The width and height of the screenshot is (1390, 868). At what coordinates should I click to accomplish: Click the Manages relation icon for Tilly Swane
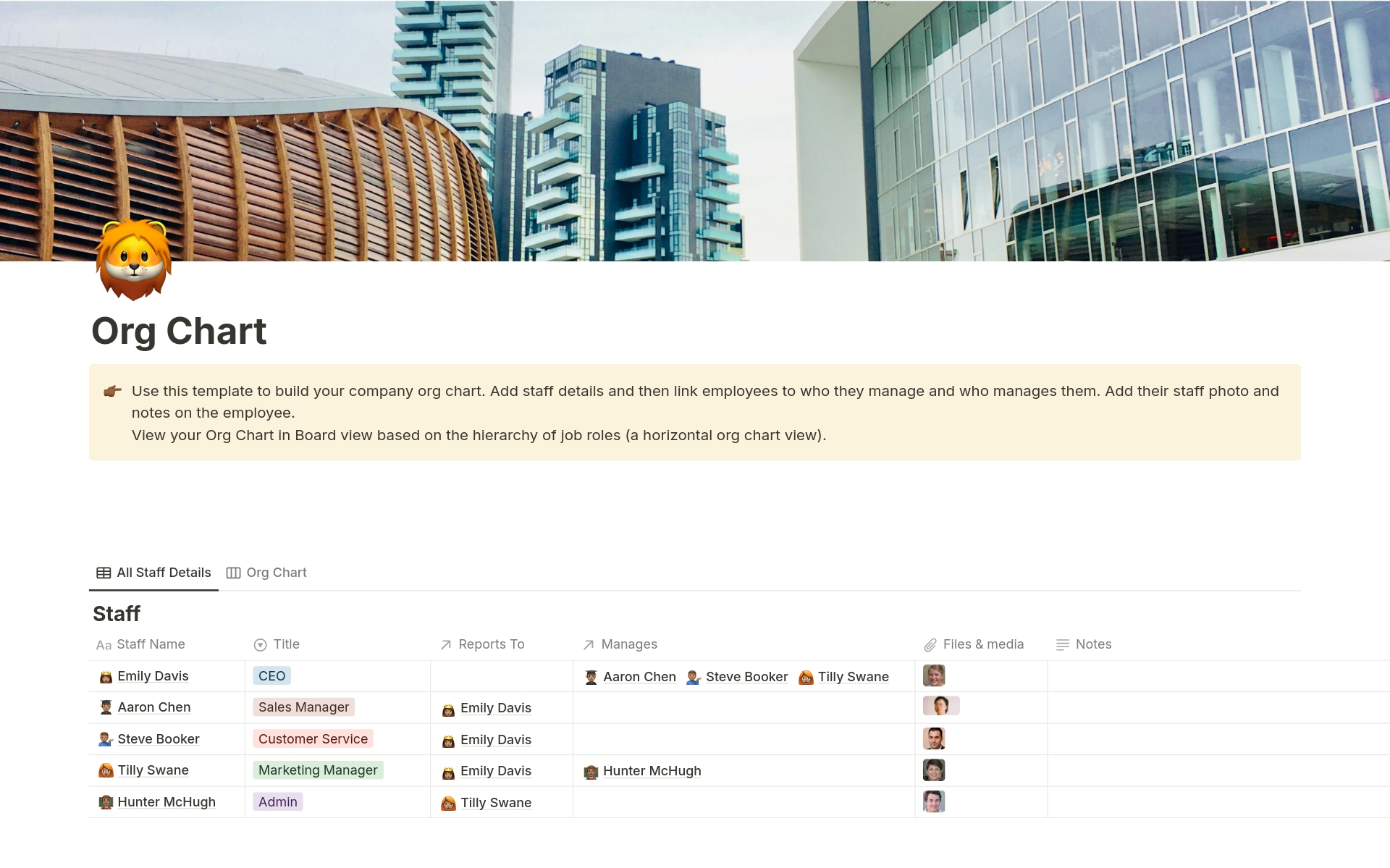[x=590, y=770]
